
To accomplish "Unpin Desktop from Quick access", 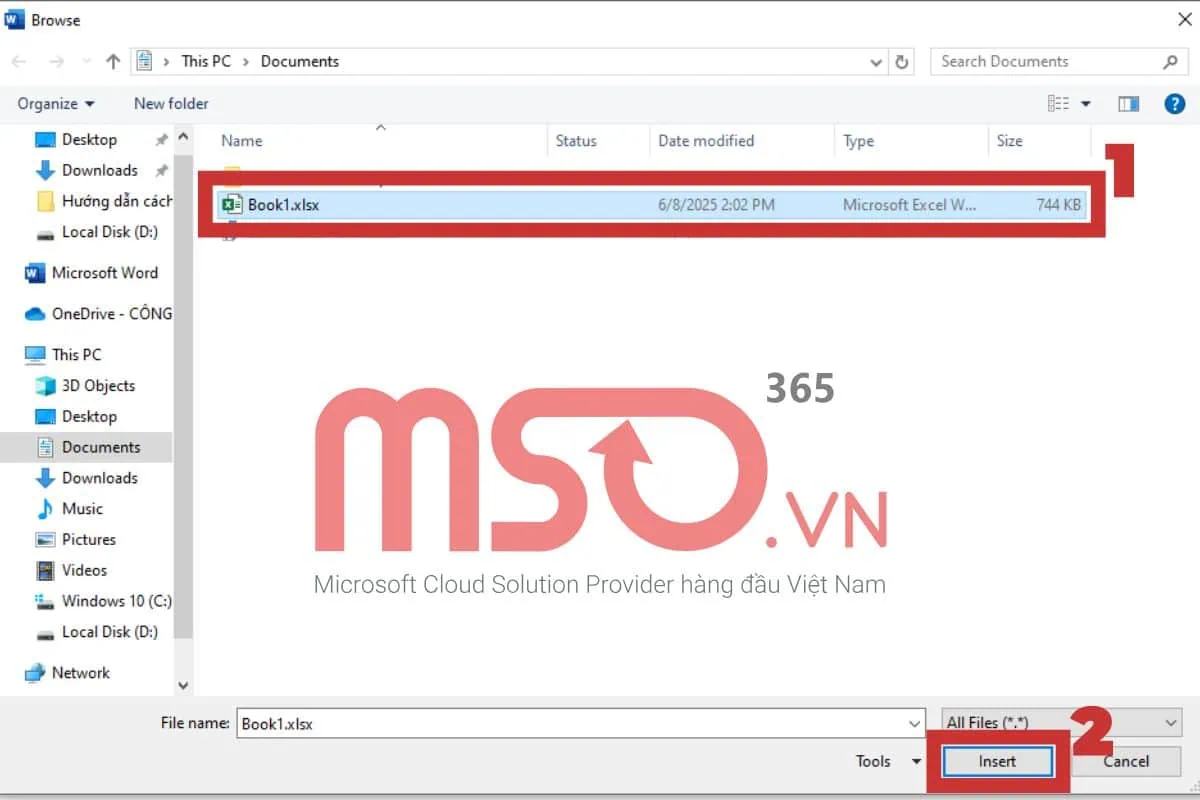I will pos(161,139).
